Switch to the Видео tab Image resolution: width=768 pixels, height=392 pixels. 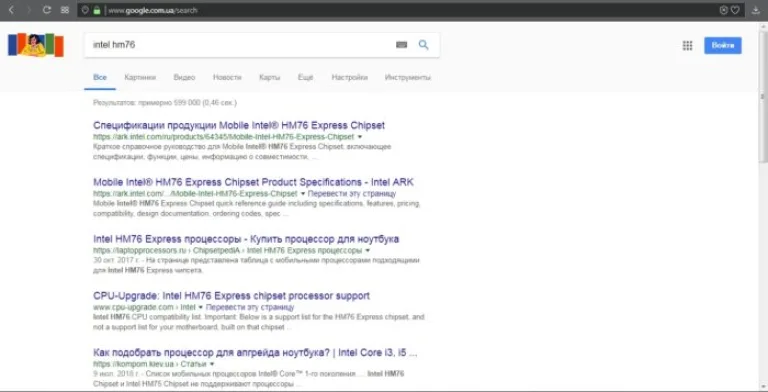(x=184, y=77)
